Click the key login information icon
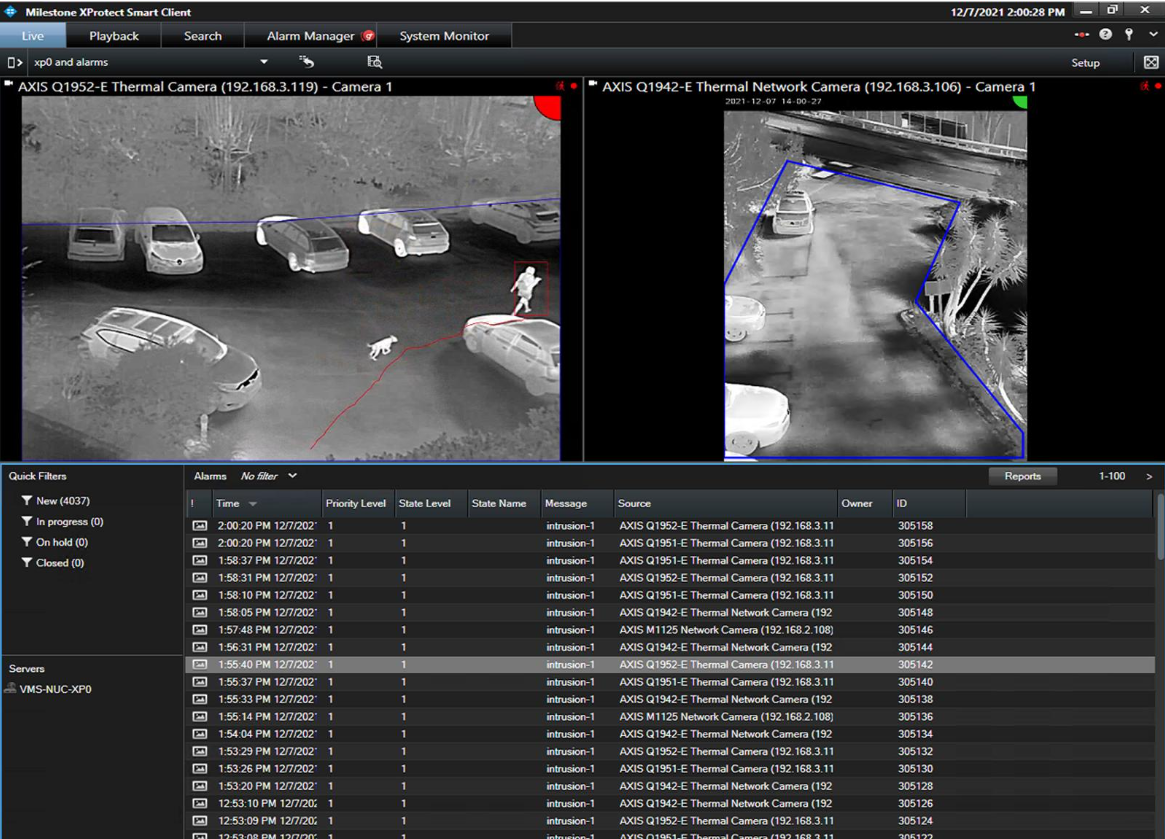Screen dimensions: 1165x839 click(1129, 35)
